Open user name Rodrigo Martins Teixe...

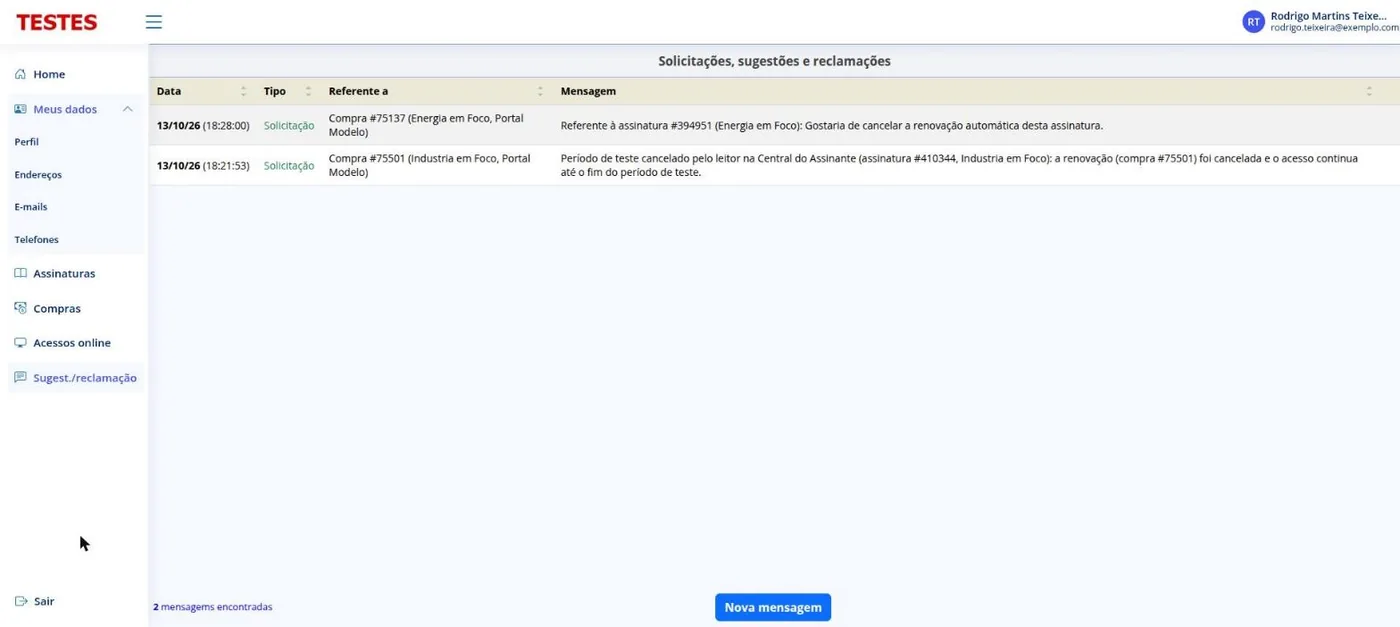click(1328, 16)
